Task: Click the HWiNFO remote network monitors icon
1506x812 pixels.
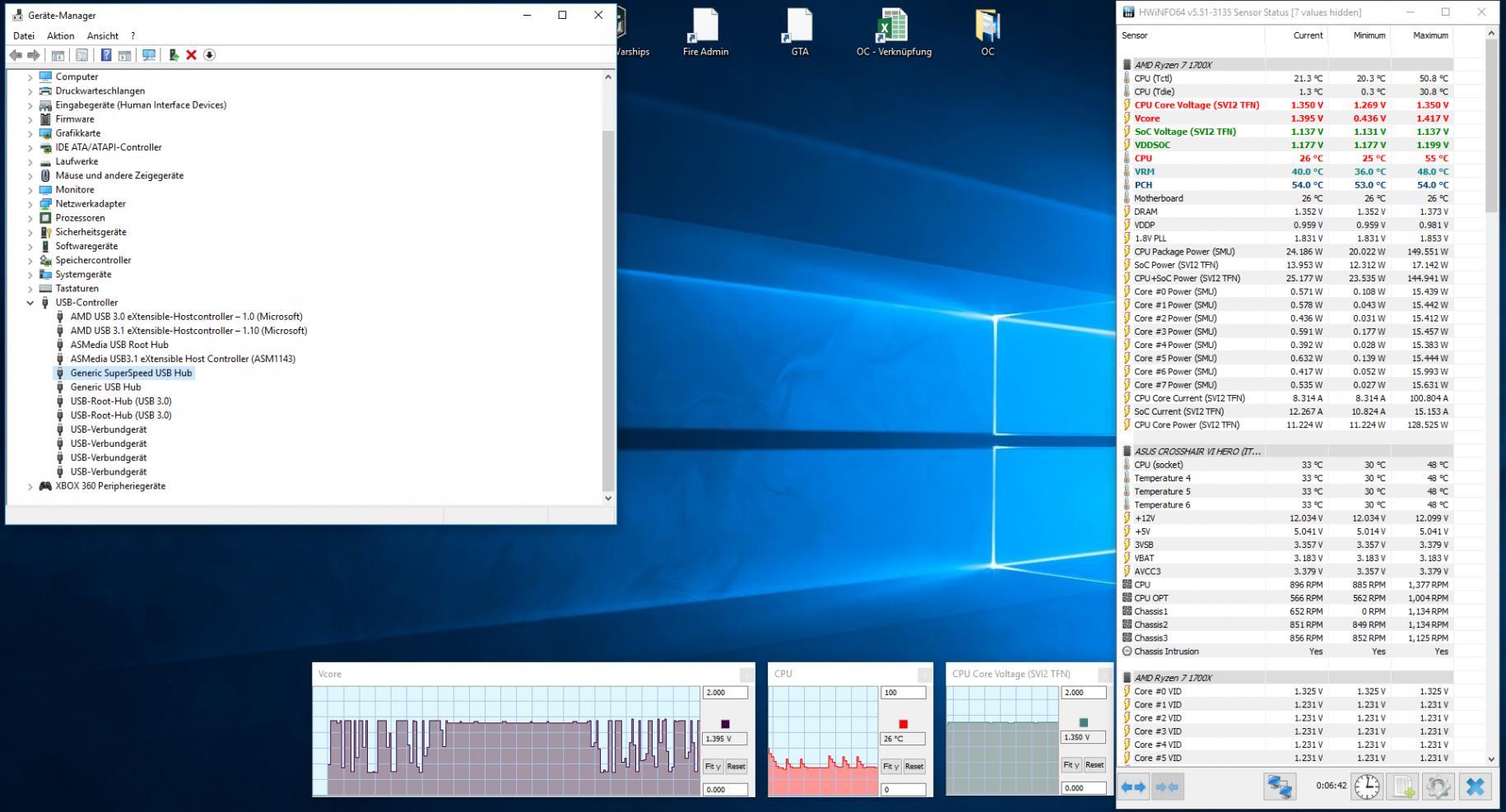Action: [x=1279, y=786]
